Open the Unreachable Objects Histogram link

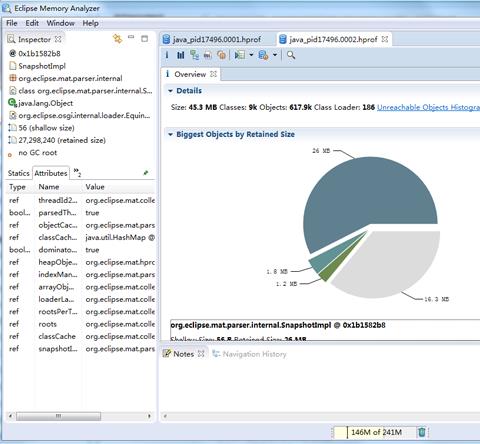click(x=428, y=107)
